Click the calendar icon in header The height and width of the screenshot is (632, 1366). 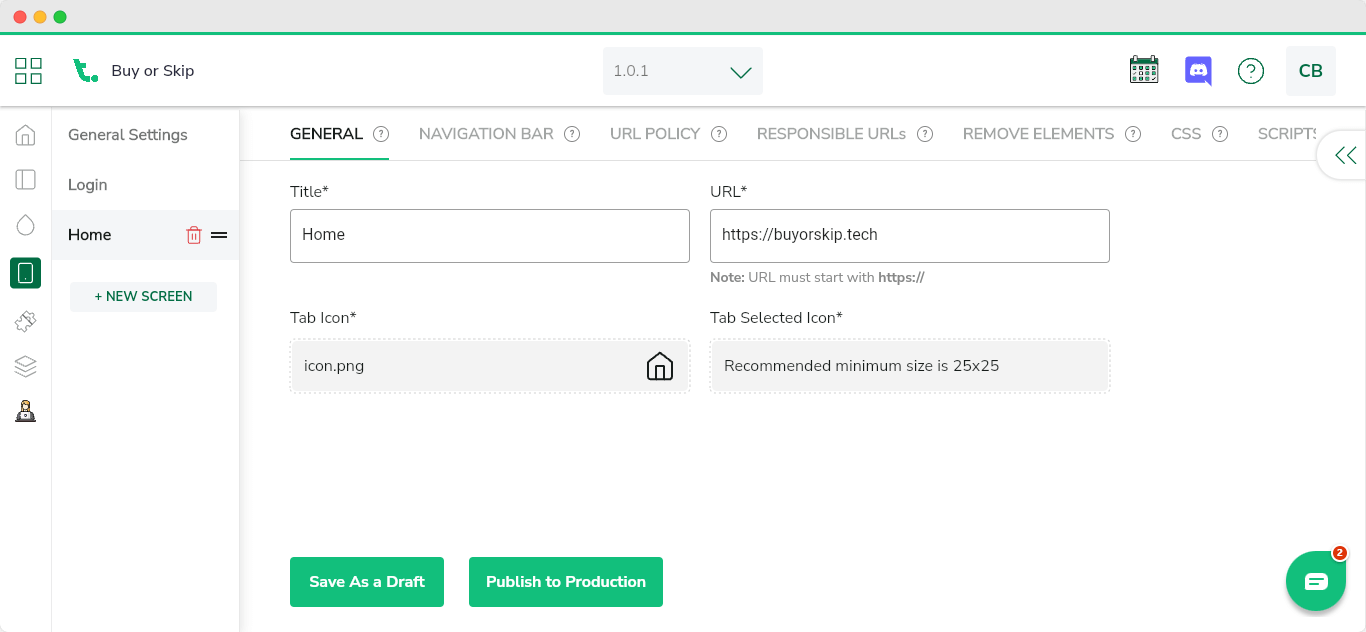pyautogui.click(x=1143, y=70)
